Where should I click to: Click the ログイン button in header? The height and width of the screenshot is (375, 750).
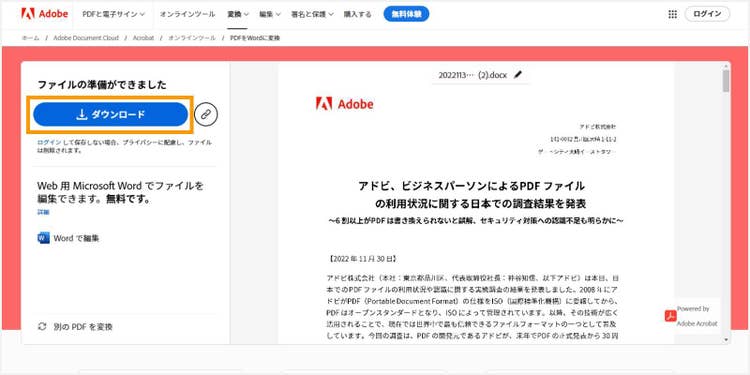click(707, 14)
